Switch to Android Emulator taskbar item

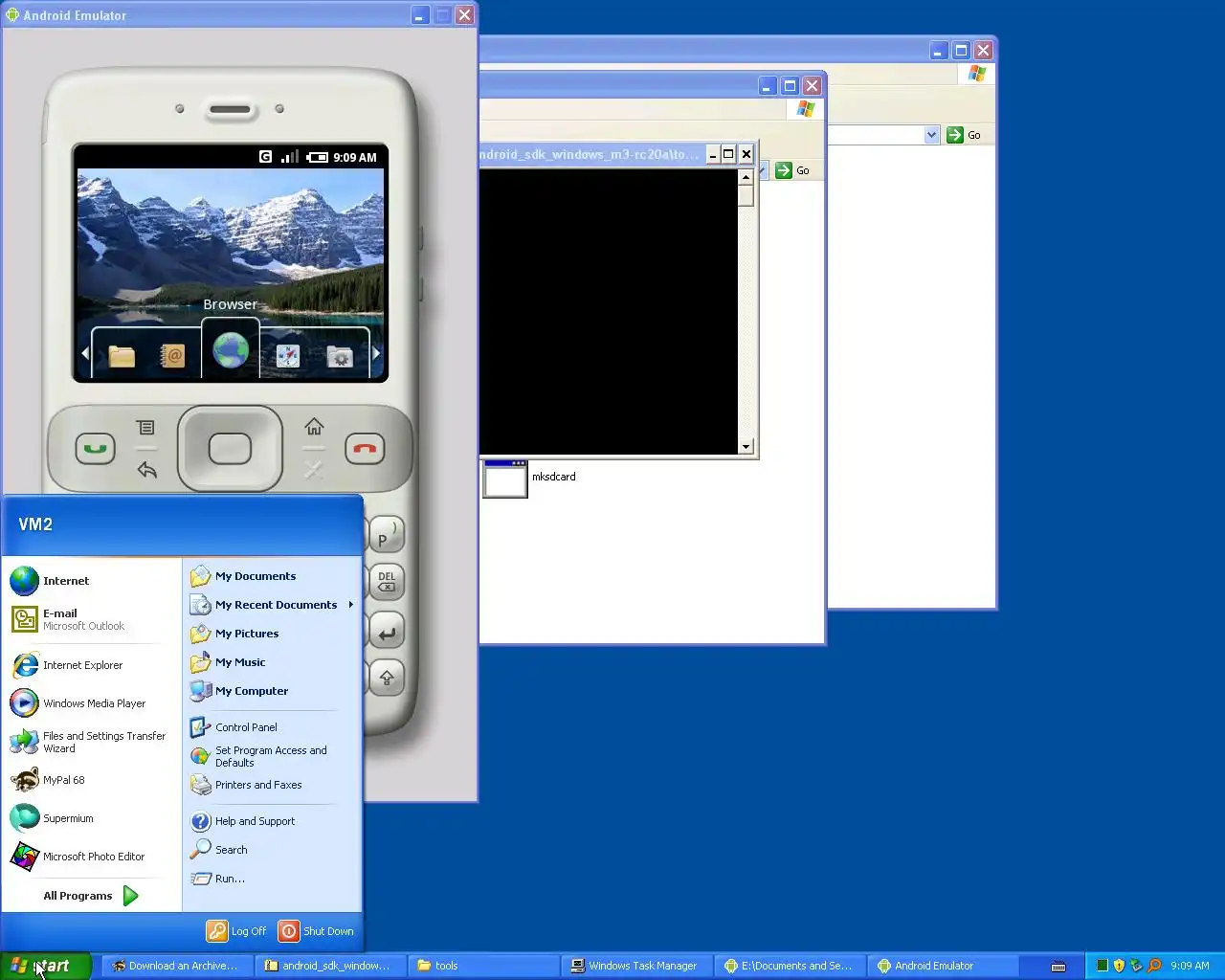[x=944, y=966]
